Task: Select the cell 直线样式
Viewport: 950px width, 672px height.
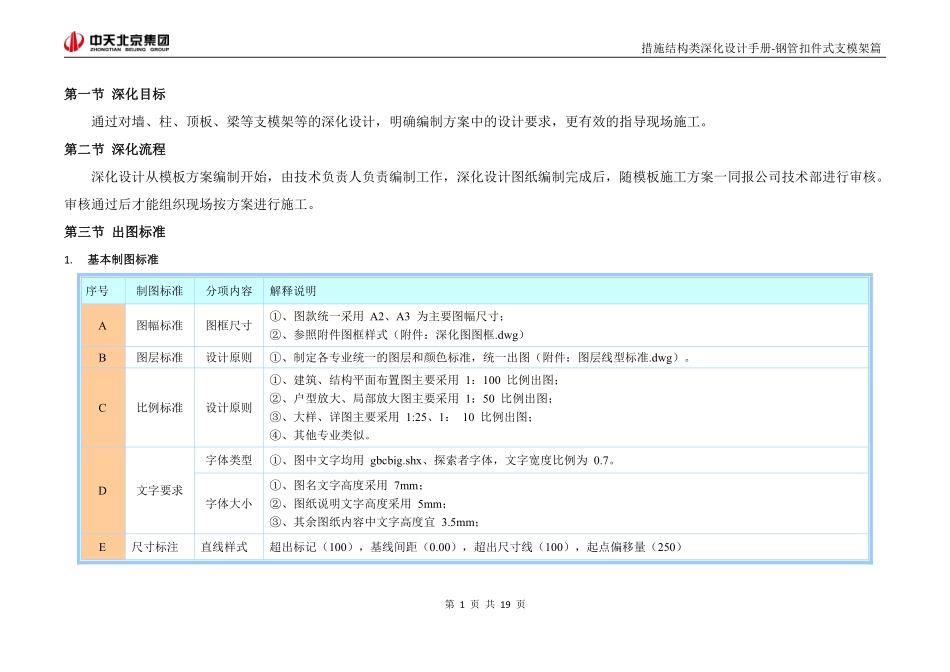Action: [x=226, y=548]
